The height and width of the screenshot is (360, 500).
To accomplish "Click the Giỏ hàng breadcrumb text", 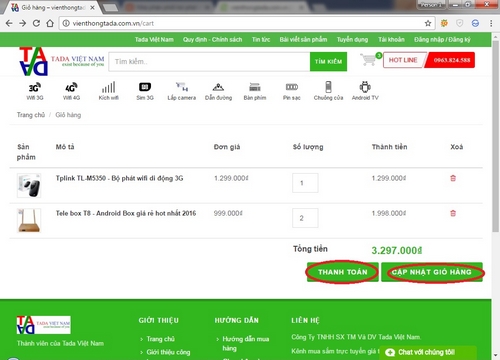I will pos(68,115).
